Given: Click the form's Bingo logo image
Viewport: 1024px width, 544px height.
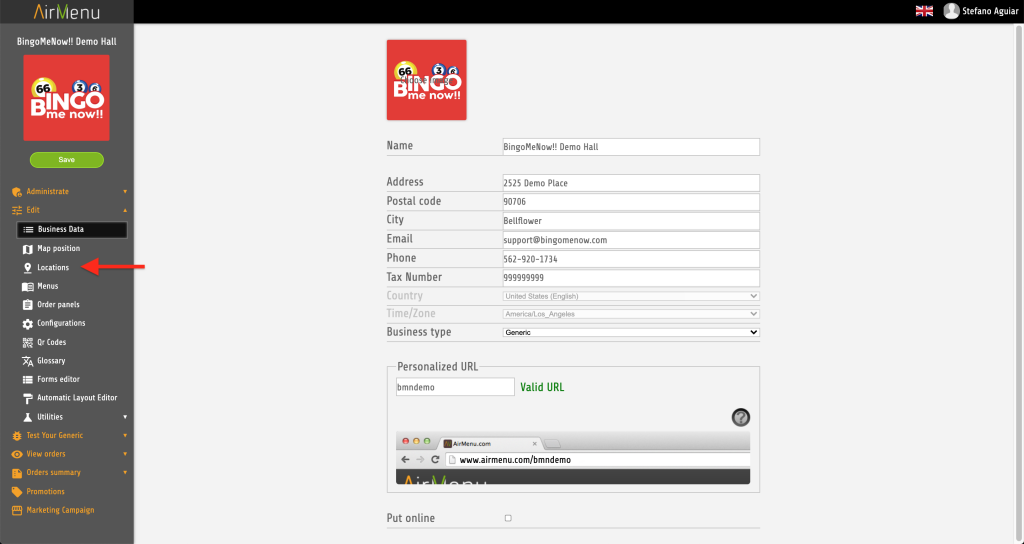Looking at the screenshot, I should coord(426,80).
